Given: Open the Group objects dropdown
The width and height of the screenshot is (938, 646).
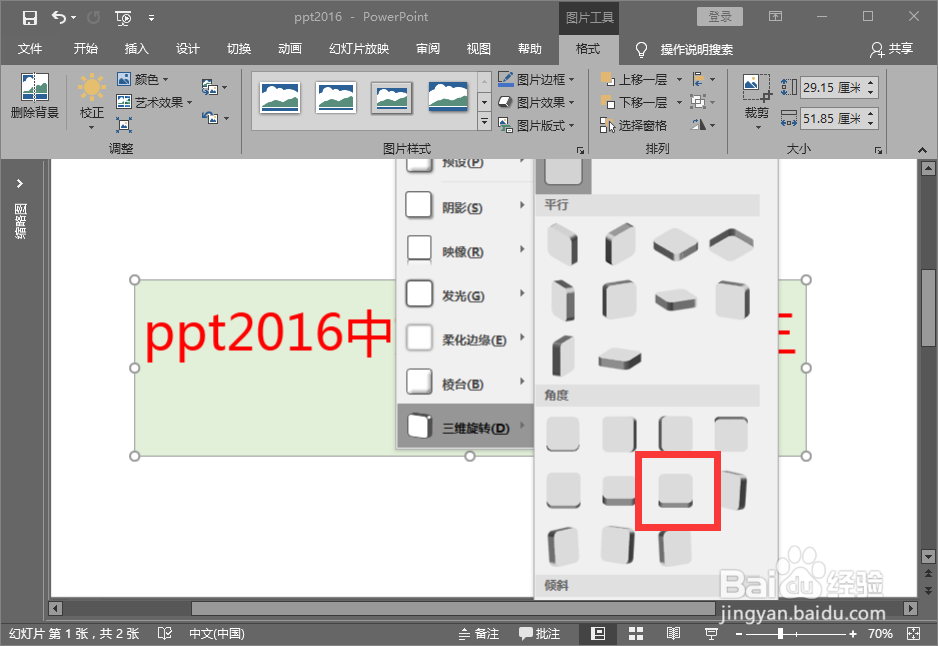Looking at the screenshot, I should 704,102.
